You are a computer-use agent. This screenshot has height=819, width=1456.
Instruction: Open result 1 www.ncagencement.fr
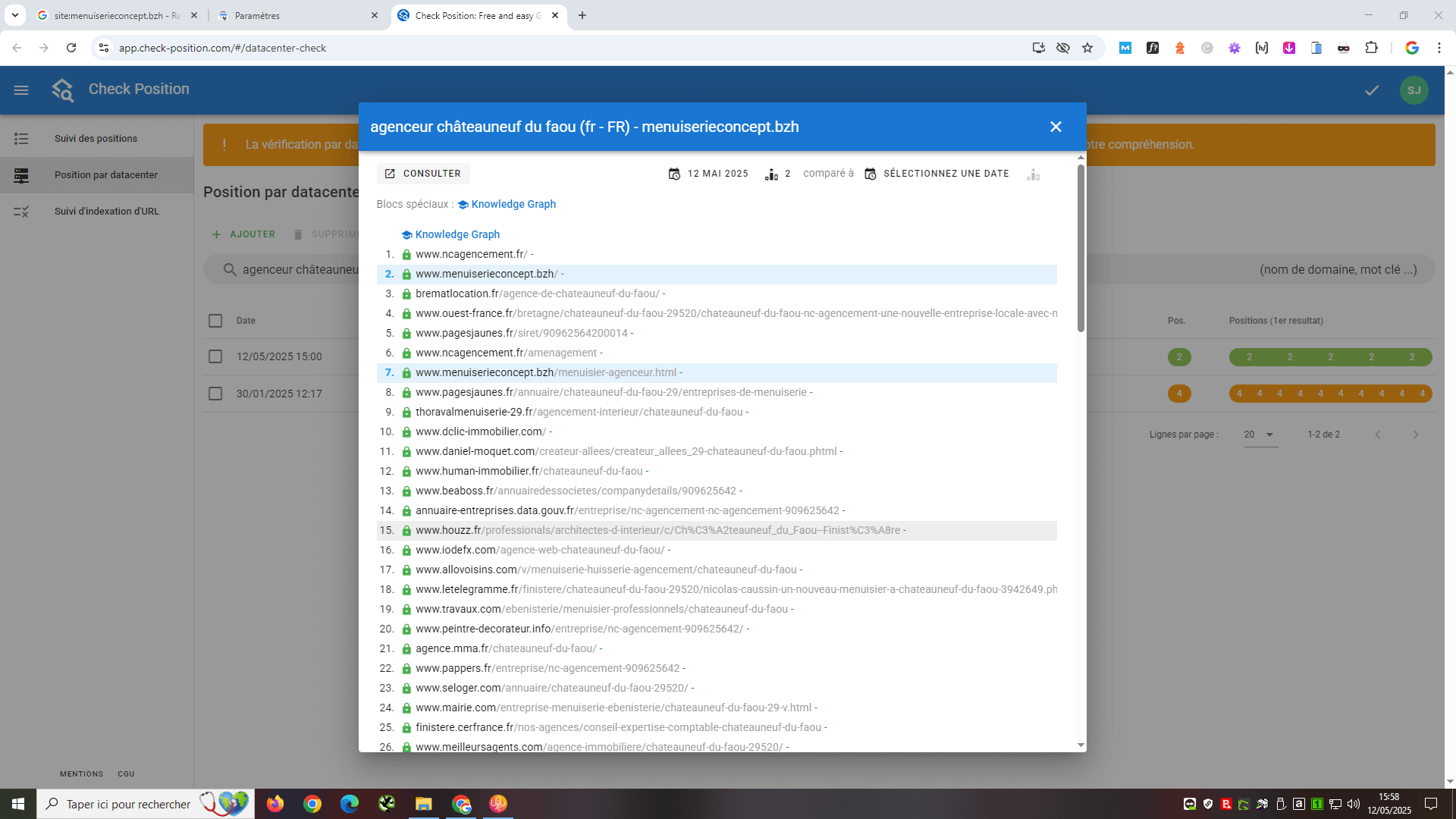(x=471, y=254)
